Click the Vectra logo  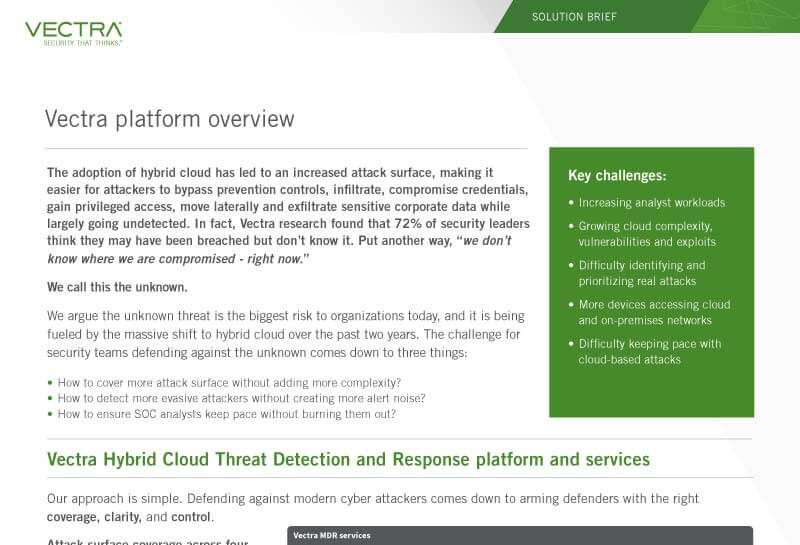coord(73,34)
